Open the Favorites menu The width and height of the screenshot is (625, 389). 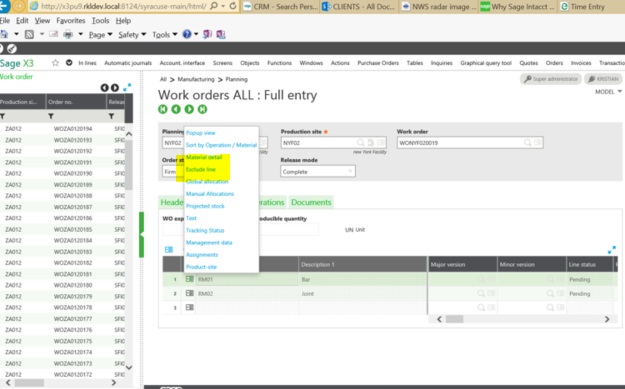point(71,21)
